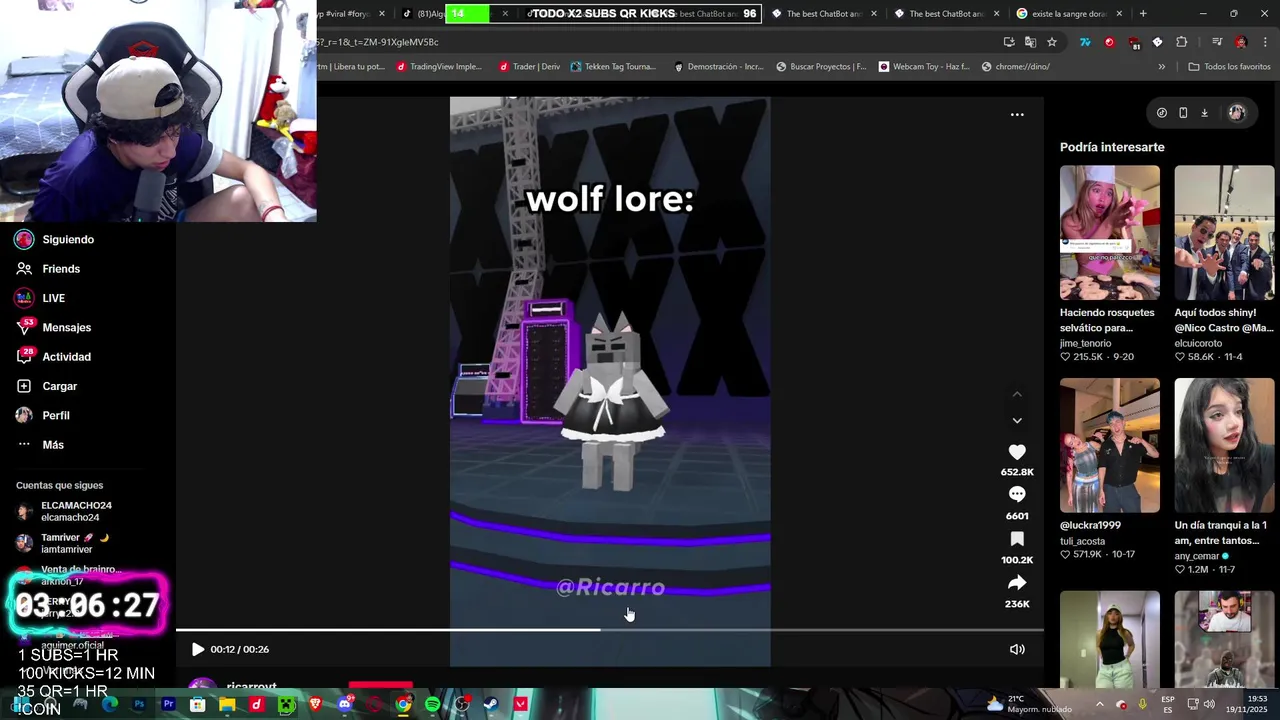This screenshot has width=1280, height=720.
Task: Open jime_tenorio profile link
Action: tap(1085, 343)
